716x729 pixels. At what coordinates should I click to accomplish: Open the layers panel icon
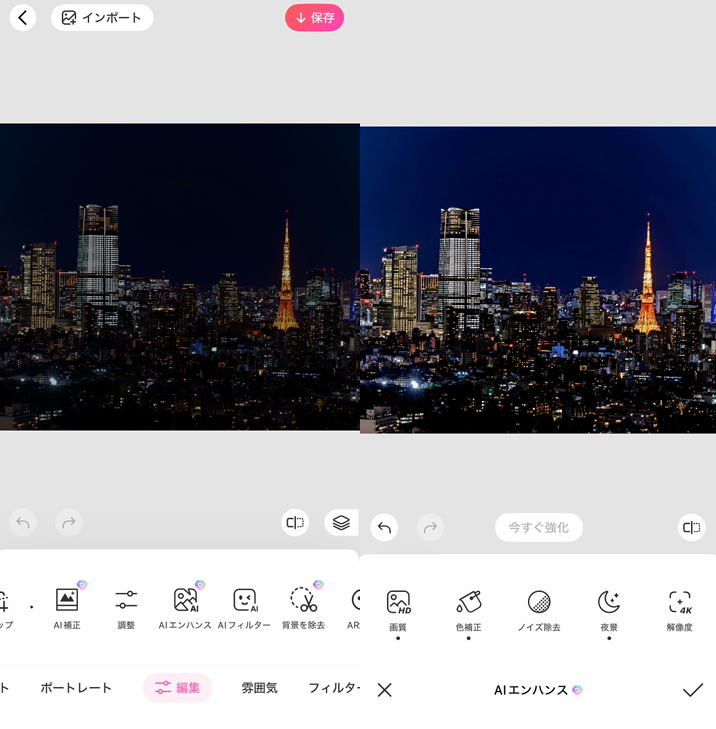[341, 523]
